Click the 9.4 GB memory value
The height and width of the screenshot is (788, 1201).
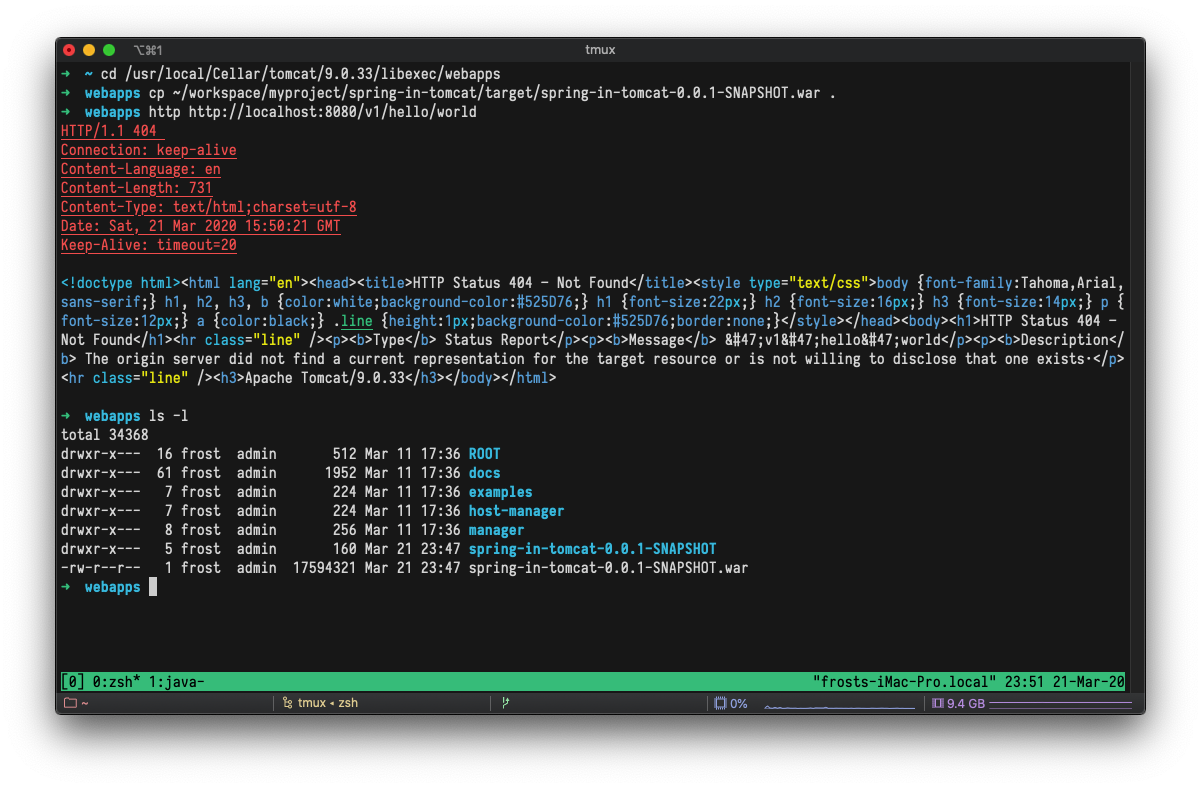pos(966,703)
